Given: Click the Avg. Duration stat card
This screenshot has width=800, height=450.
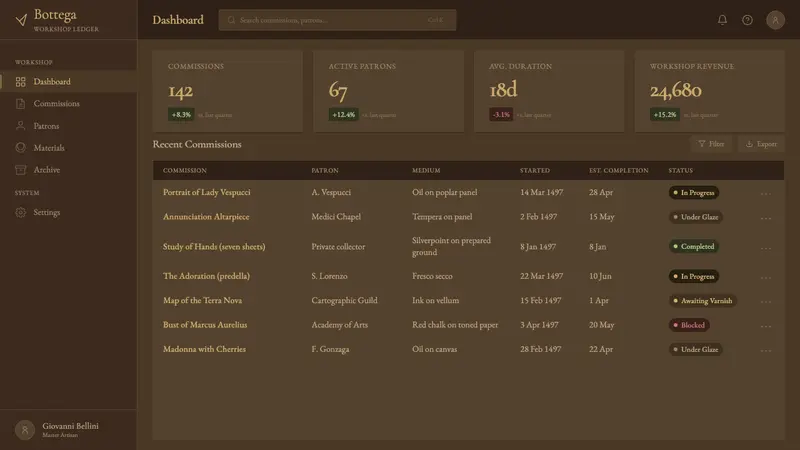Looking at the screenshot, I should click(549, 91).
